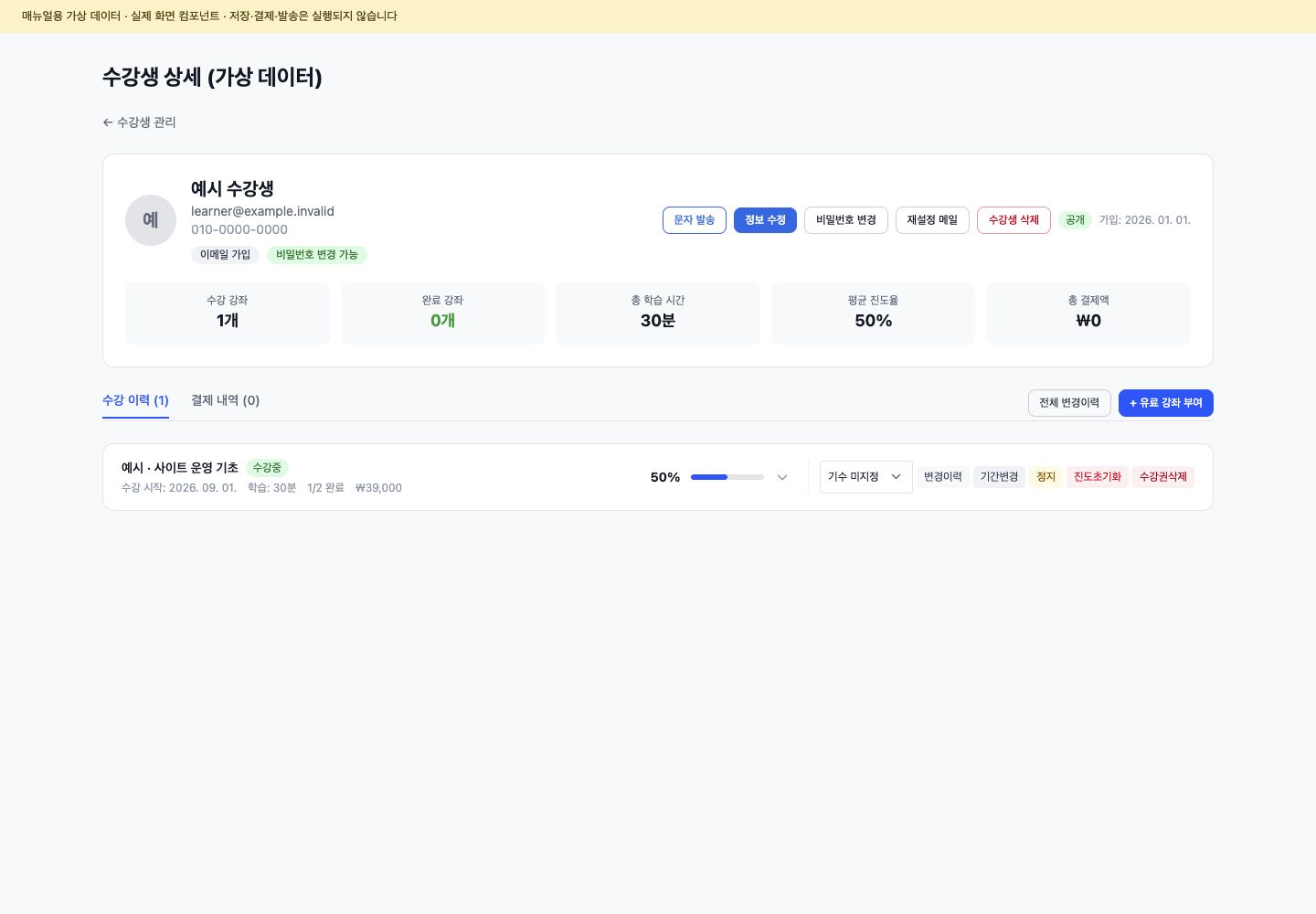Click the 평균 진도율 50% stat card

[873, 314]
